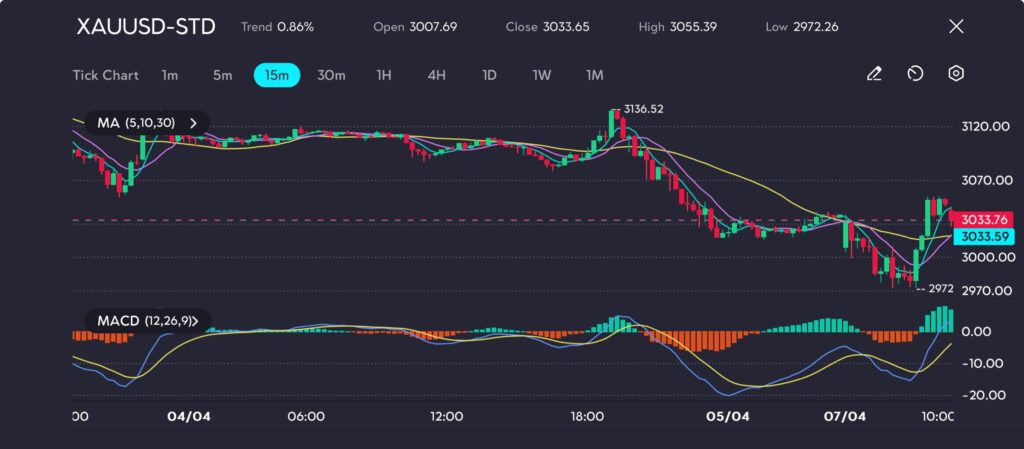Select the 1W weekly timeframe
Screen dimensions: 1024x449
click(x=541, y=75)
